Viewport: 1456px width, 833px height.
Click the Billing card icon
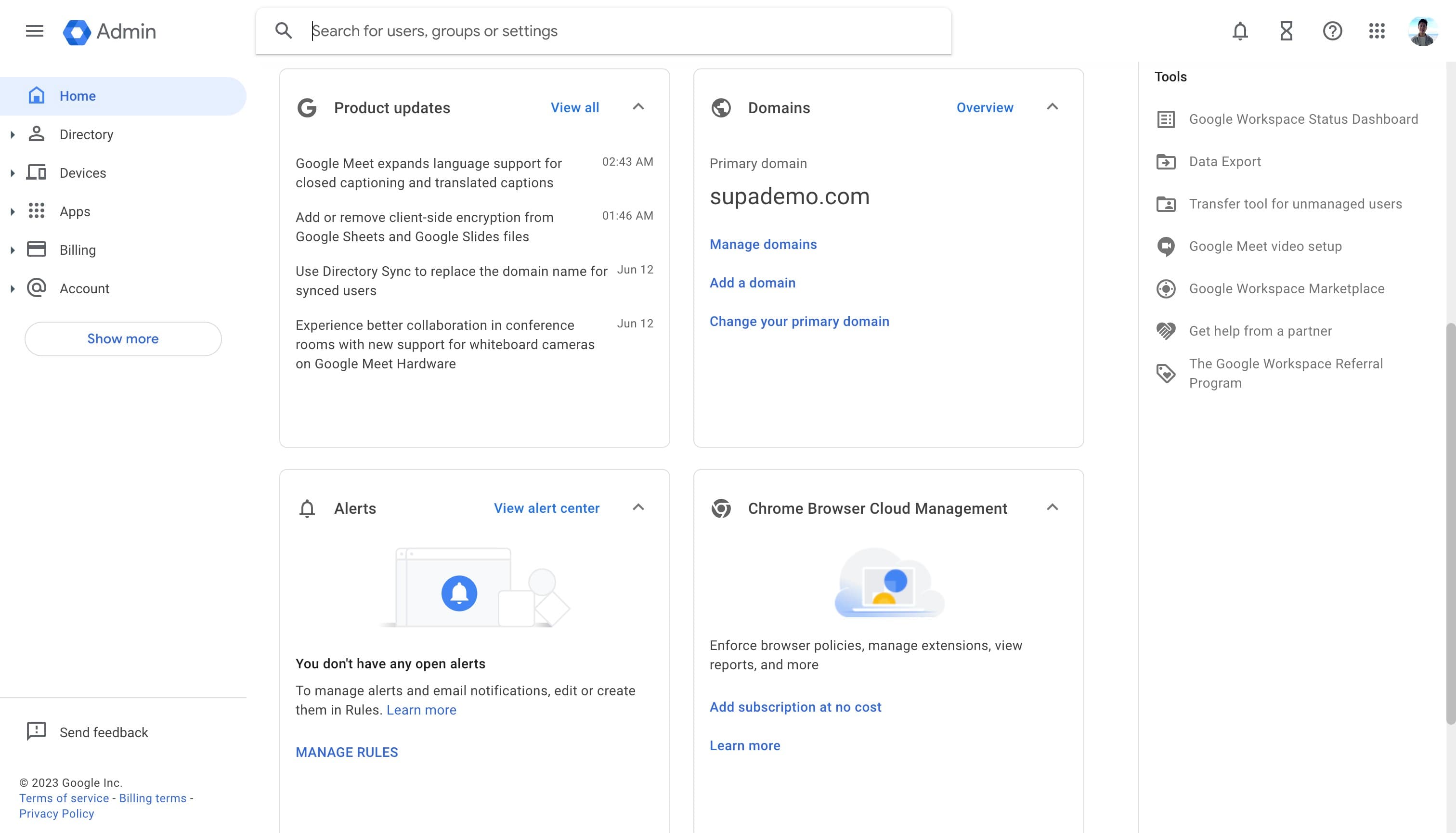[x=37, y=249]
